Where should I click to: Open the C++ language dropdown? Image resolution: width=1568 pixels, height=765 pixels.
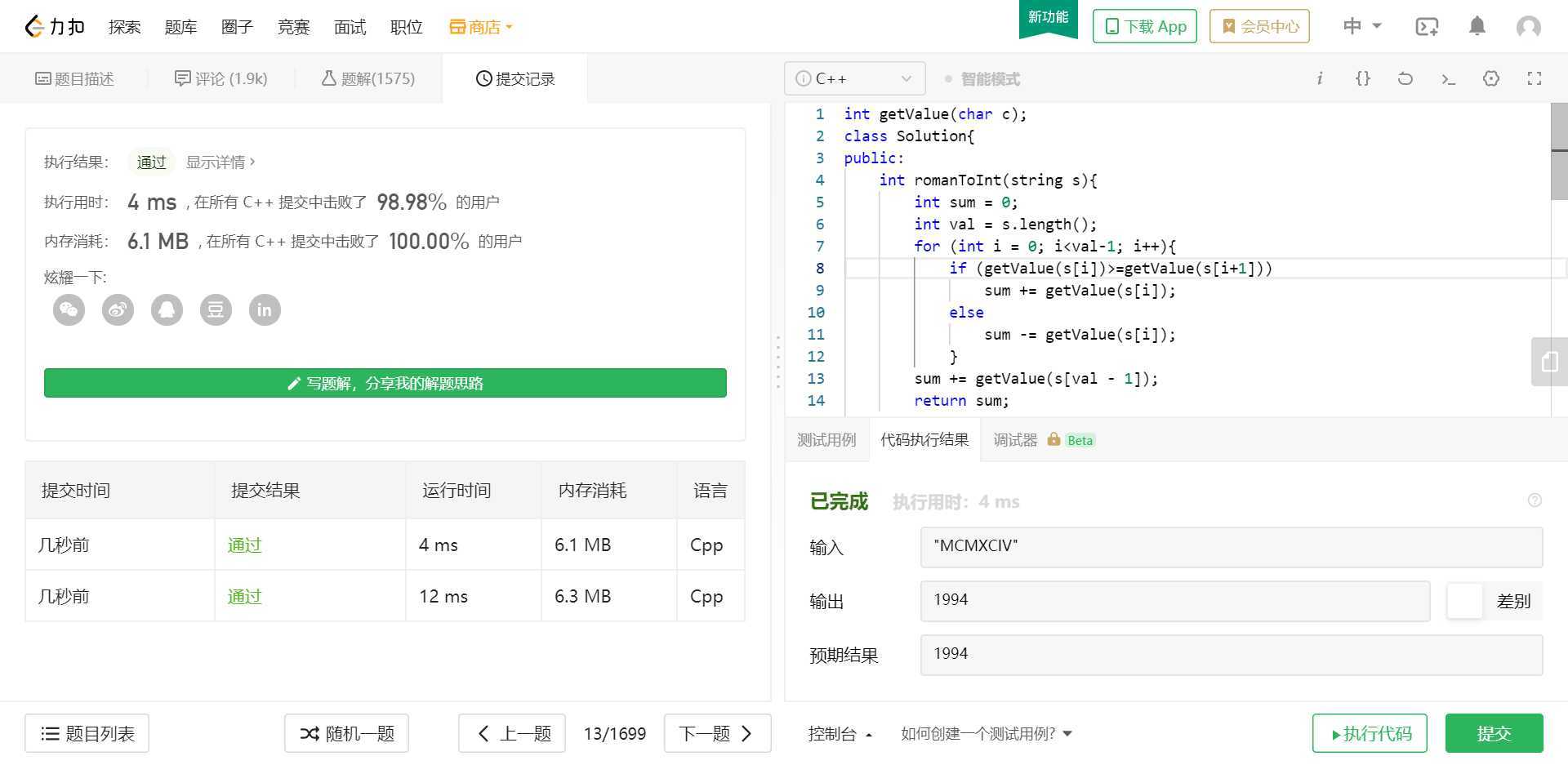854,78
